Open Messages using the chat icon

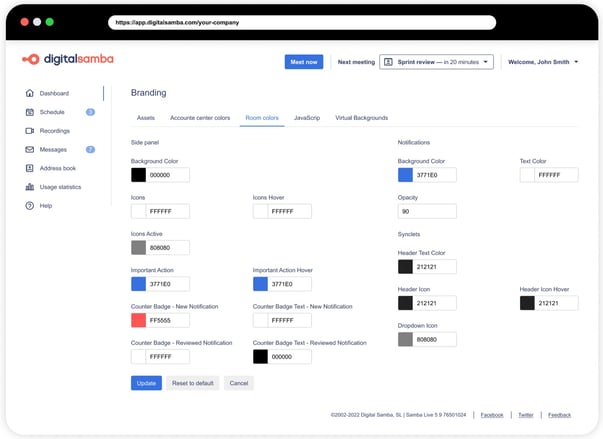[30, 150]
